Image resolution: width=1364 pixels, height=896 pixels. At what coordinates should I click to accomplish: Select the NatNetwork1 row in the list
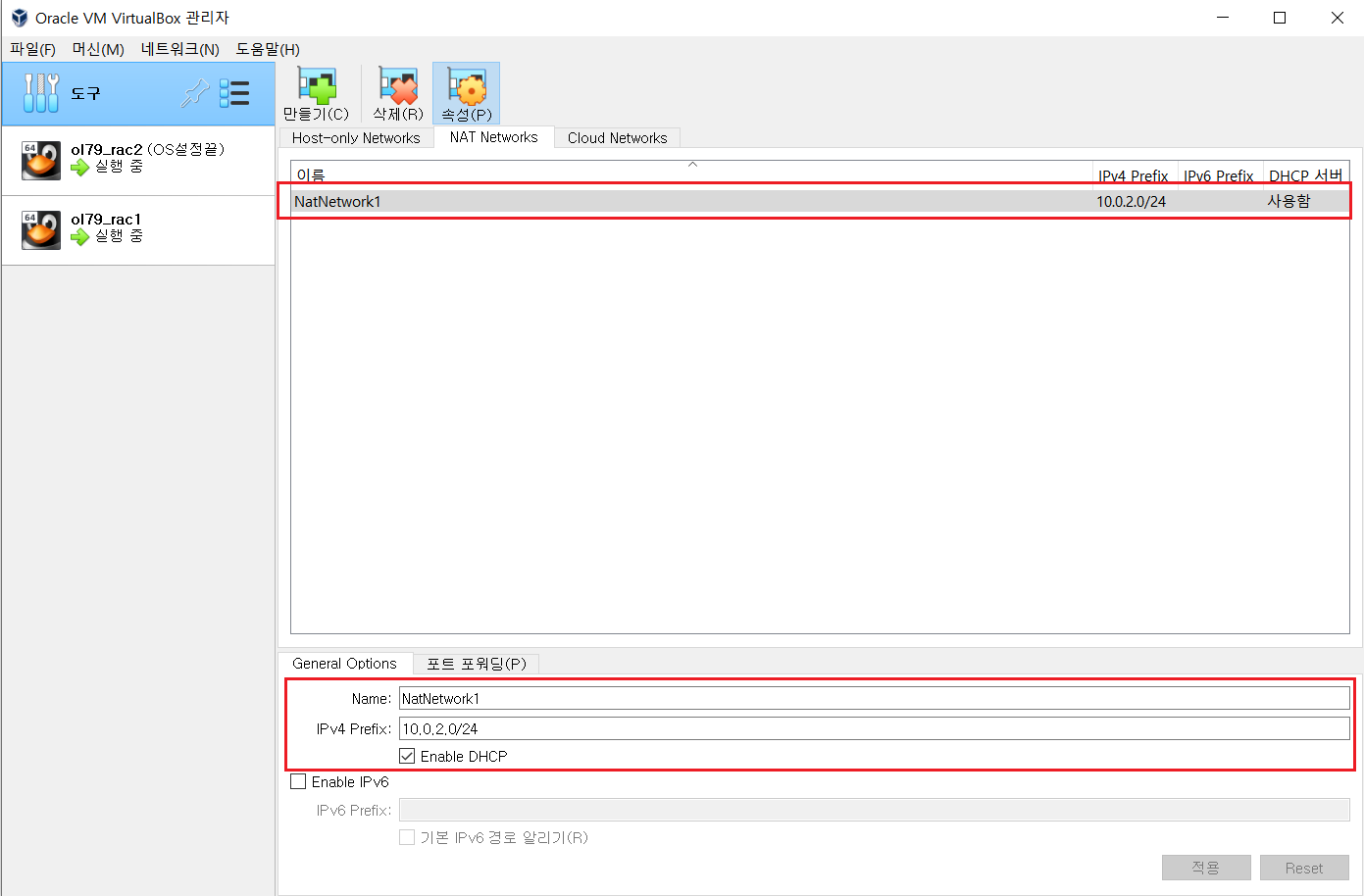(820, 201)
